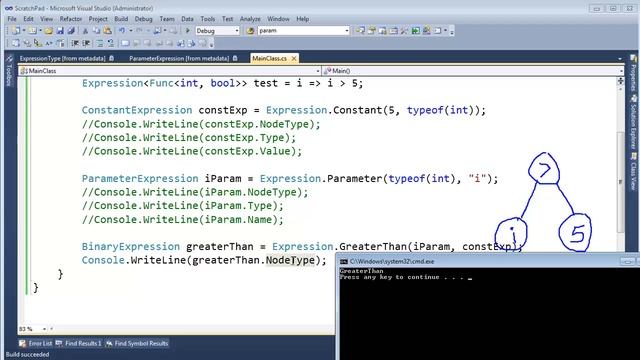Viewport: 640px width, 360px height.
Task: Start debugging with the green play icon
Action: tap(187, 31)
